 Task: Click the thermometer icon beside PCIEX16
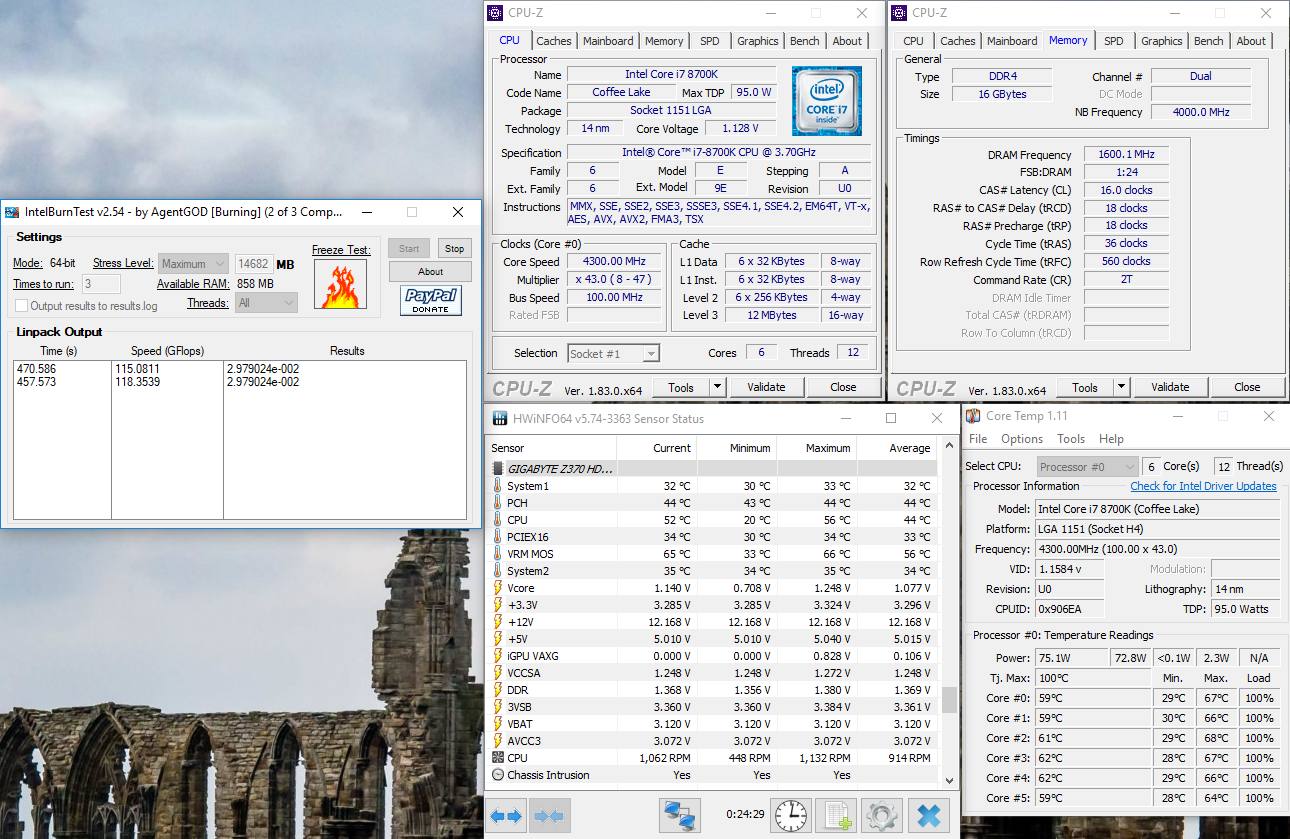(498, 537)
